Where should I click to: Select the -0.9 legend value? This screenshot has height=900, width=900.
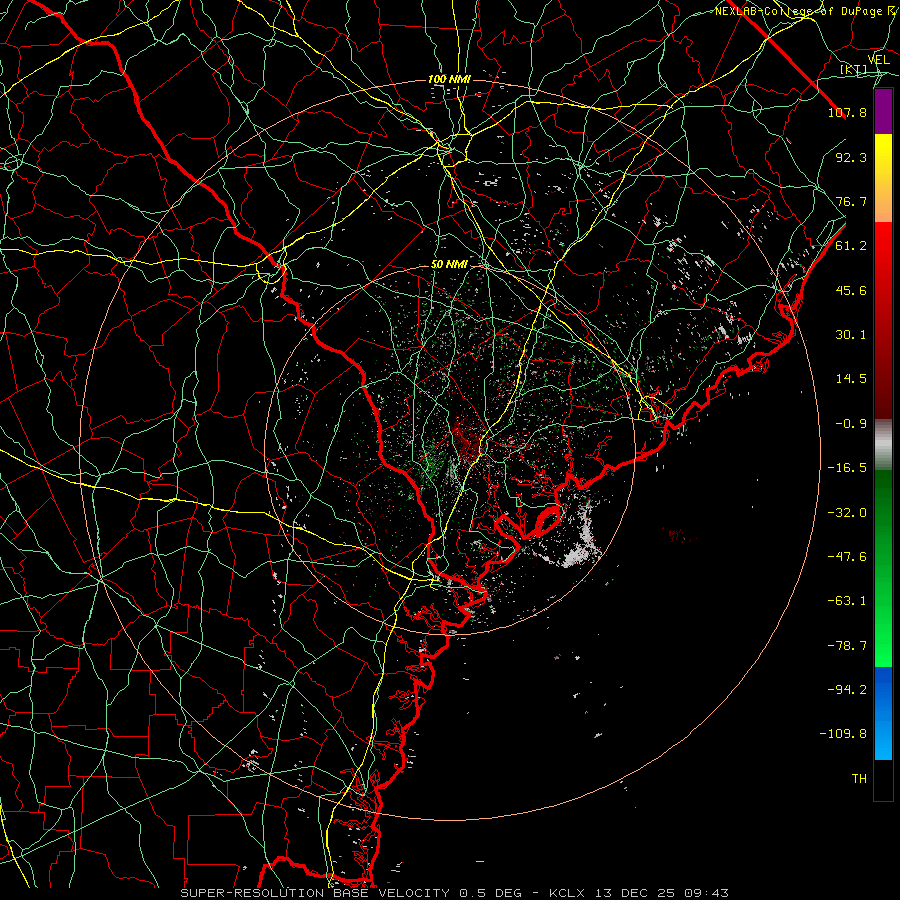(851, 424)
